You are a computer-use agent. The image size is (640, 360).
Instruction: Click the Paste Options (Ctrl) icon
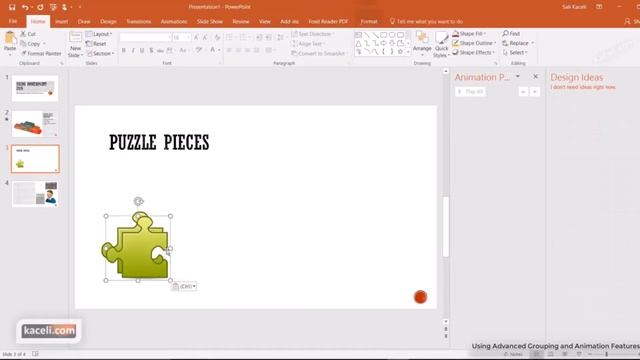tap(184, 287)
